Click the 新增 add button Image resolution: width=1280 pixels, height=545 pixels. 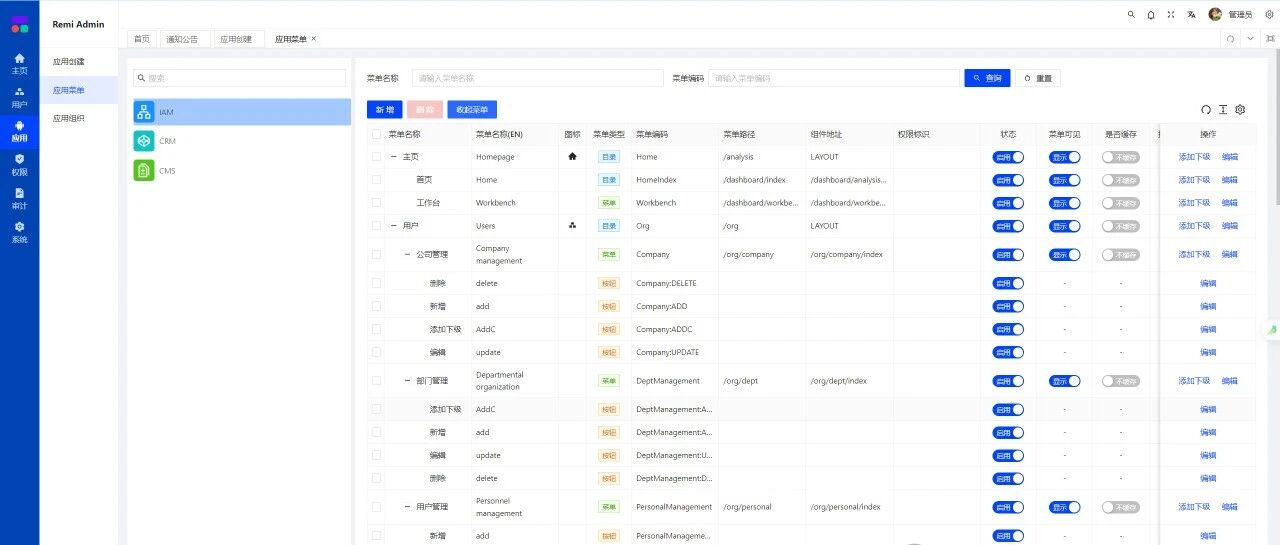pos(385,110)
